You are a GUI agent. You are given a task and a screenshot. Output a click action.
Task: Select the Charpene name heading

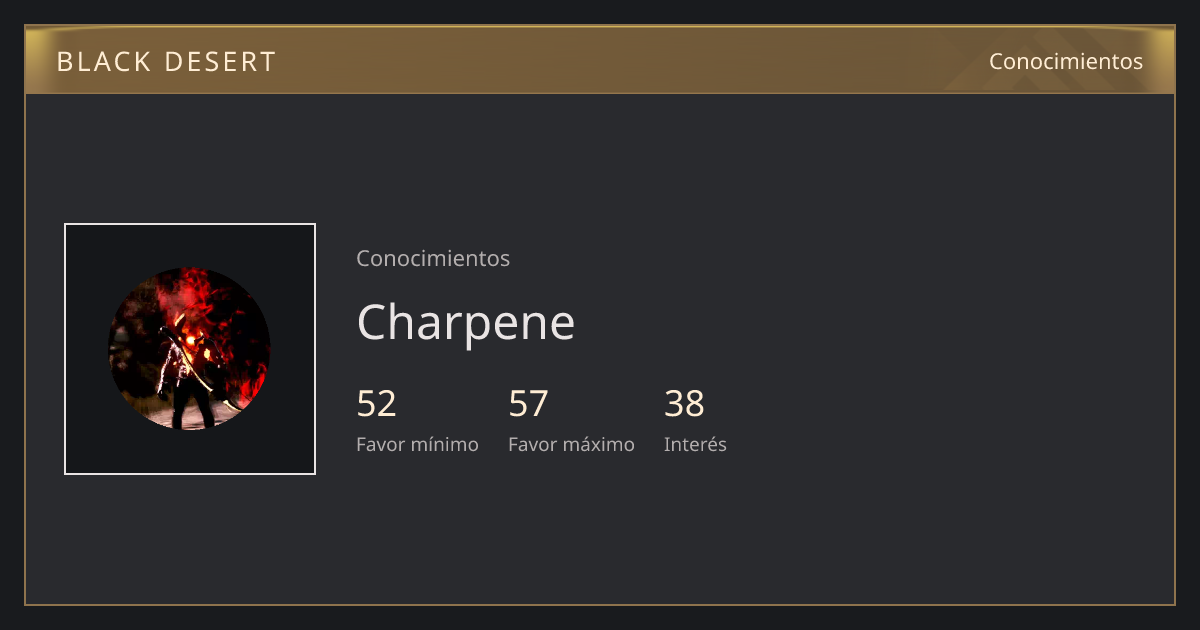point(466,323)
